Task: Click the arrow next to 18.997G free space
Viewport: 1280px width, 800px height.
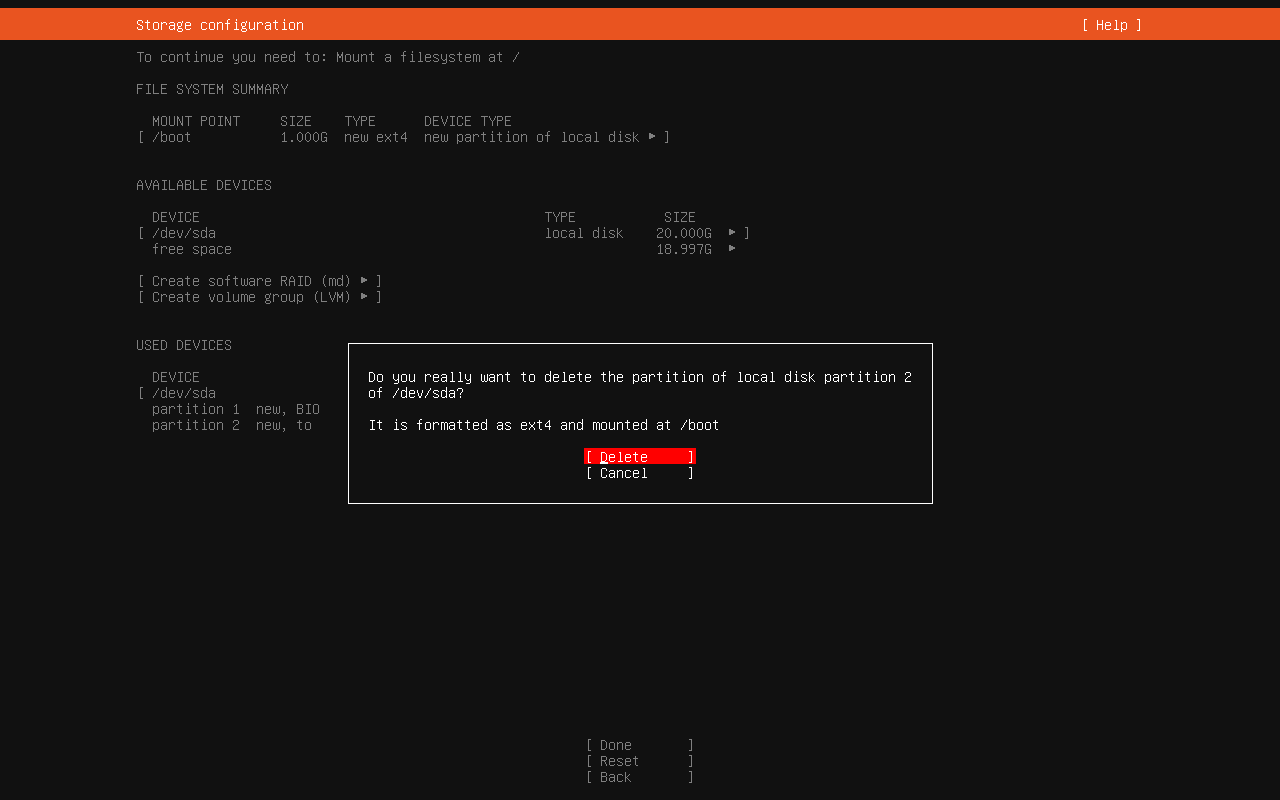Action: (x=732, y=248)
